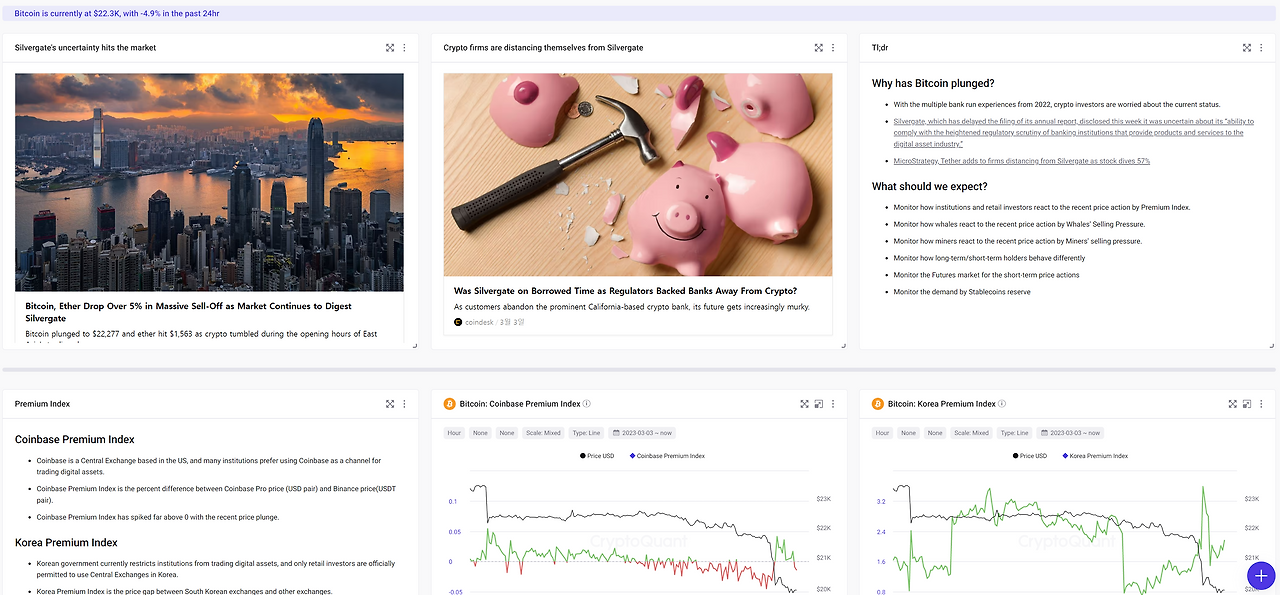Click the Bitcoin is currently at $22.3K banner
The image size is (1280, 595).
[x=639, y=14]
